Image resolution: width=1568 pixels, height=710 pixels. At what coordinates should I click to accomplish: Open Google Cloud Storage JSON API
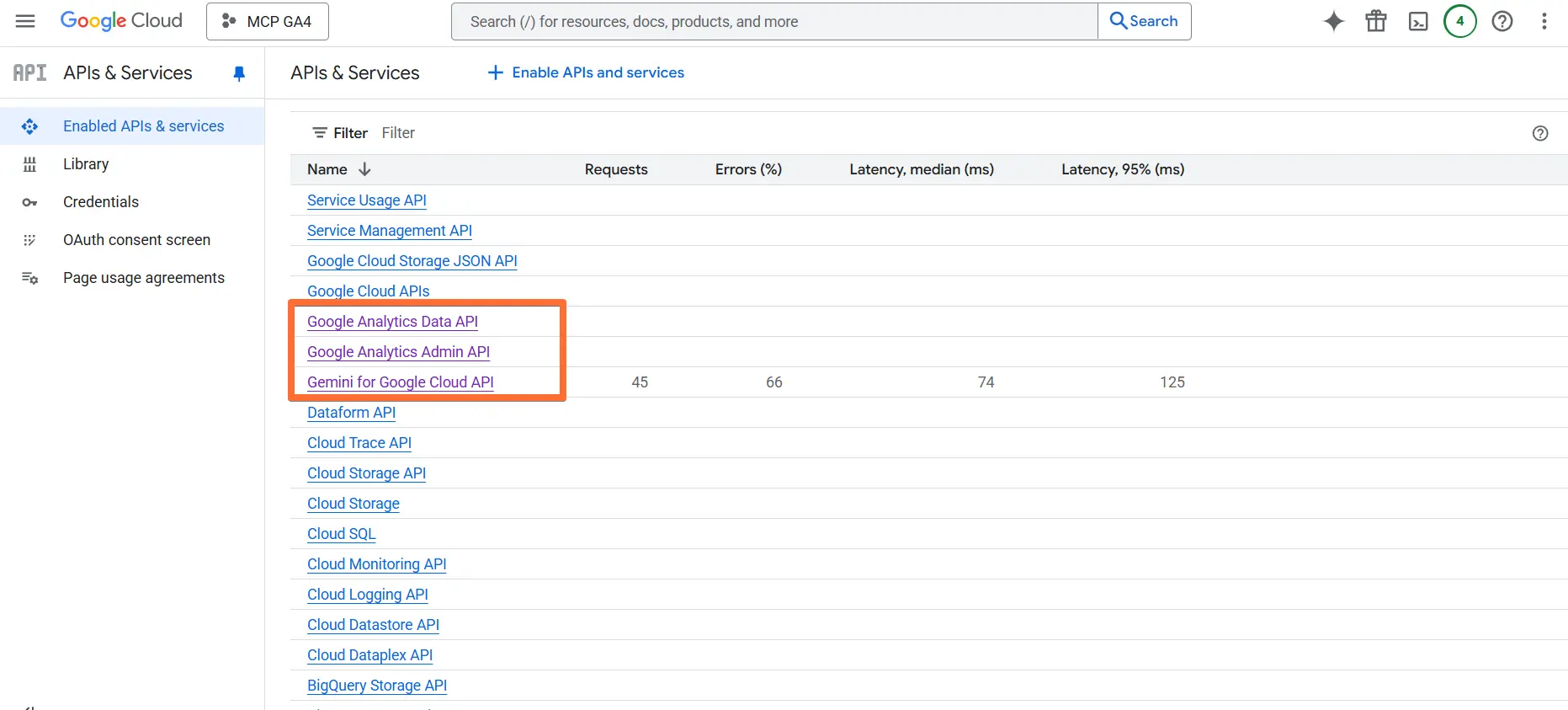(x=412, y=261)
